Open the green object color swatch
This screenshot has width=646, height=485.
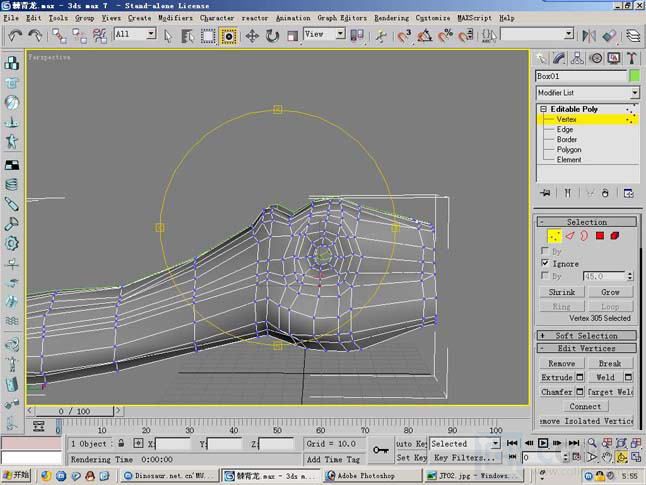click(634, 76)
